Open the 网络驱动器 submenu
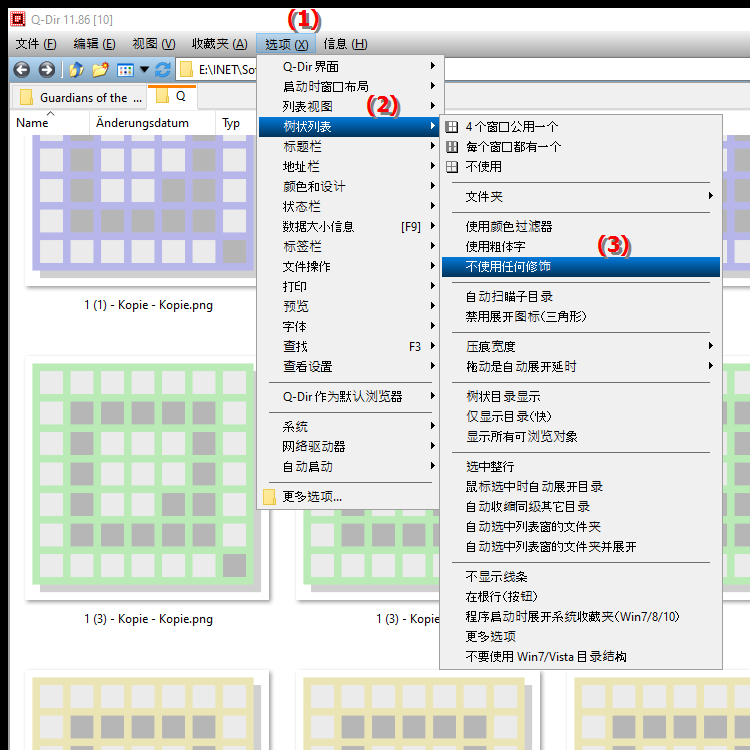The image size is (750, 750). point(348,447)
